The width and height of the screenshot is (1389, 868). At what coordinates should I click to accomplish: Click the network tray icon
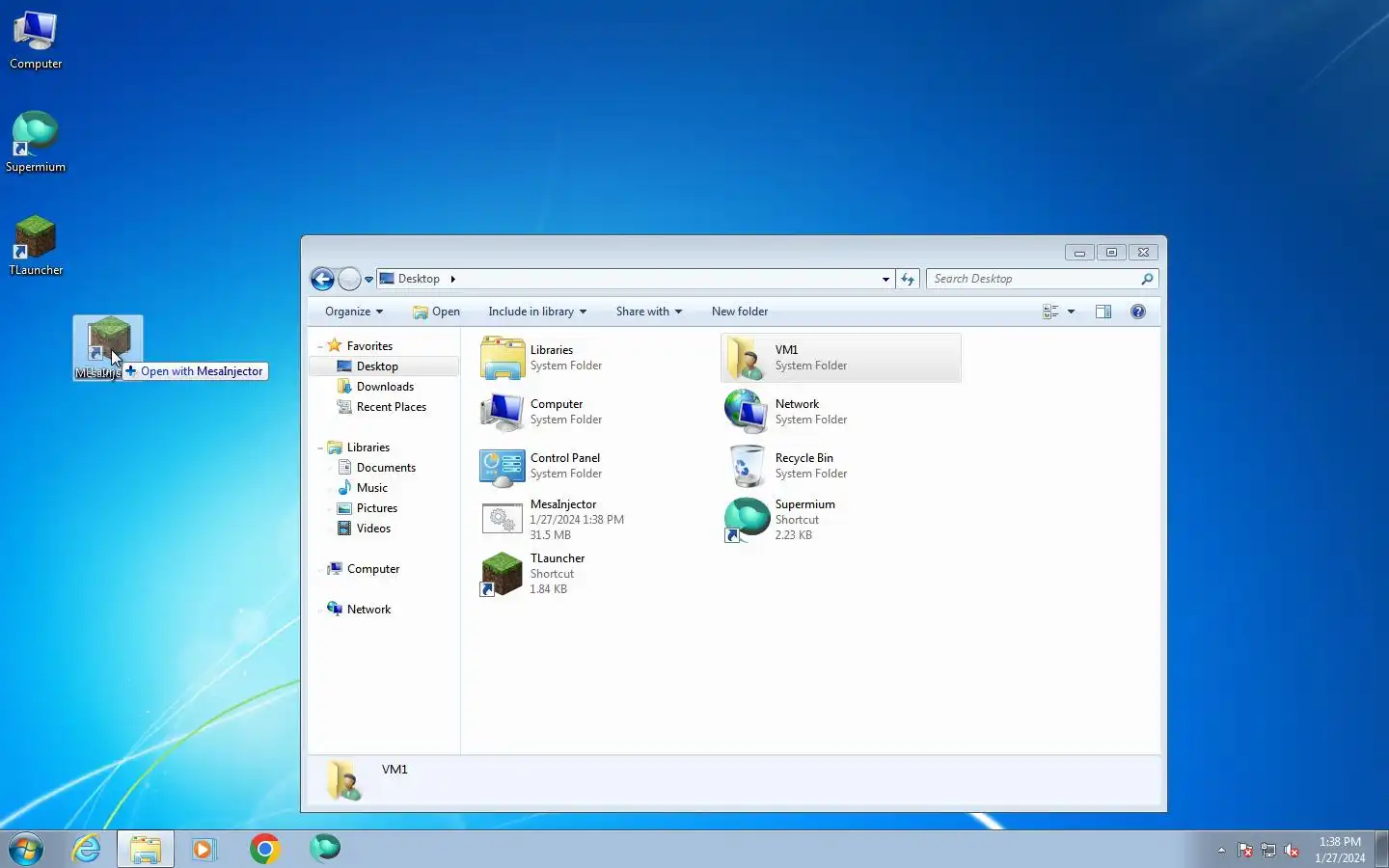(1268, 851)
